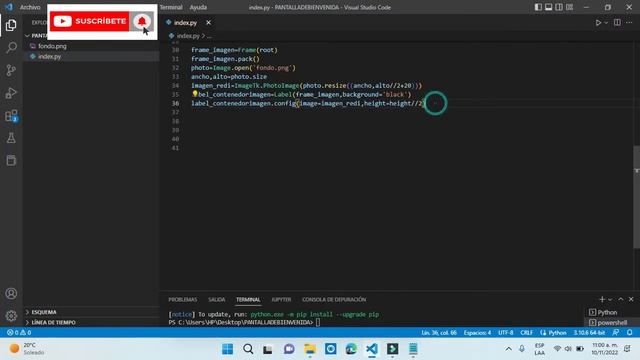
Task: Open the Search view in activity bar
Action: coord(11,47)
